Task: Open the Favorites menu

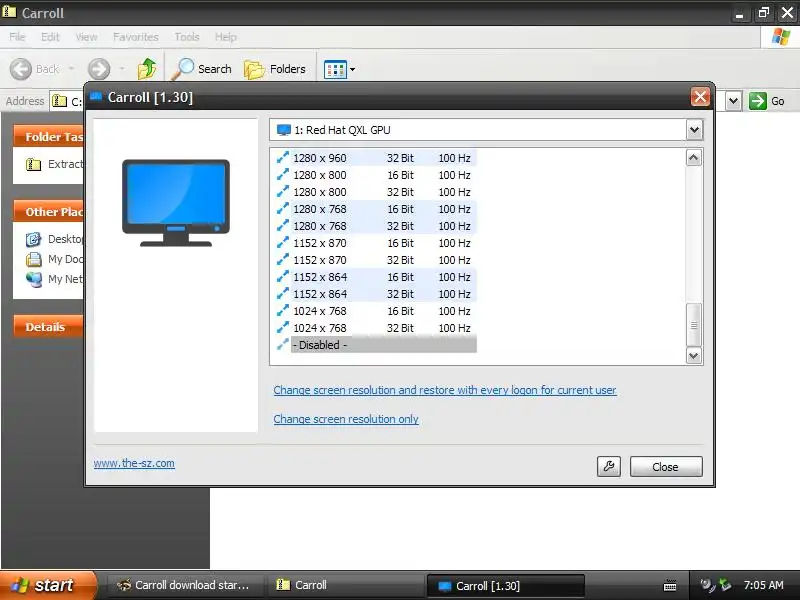Action: (136, 37)
